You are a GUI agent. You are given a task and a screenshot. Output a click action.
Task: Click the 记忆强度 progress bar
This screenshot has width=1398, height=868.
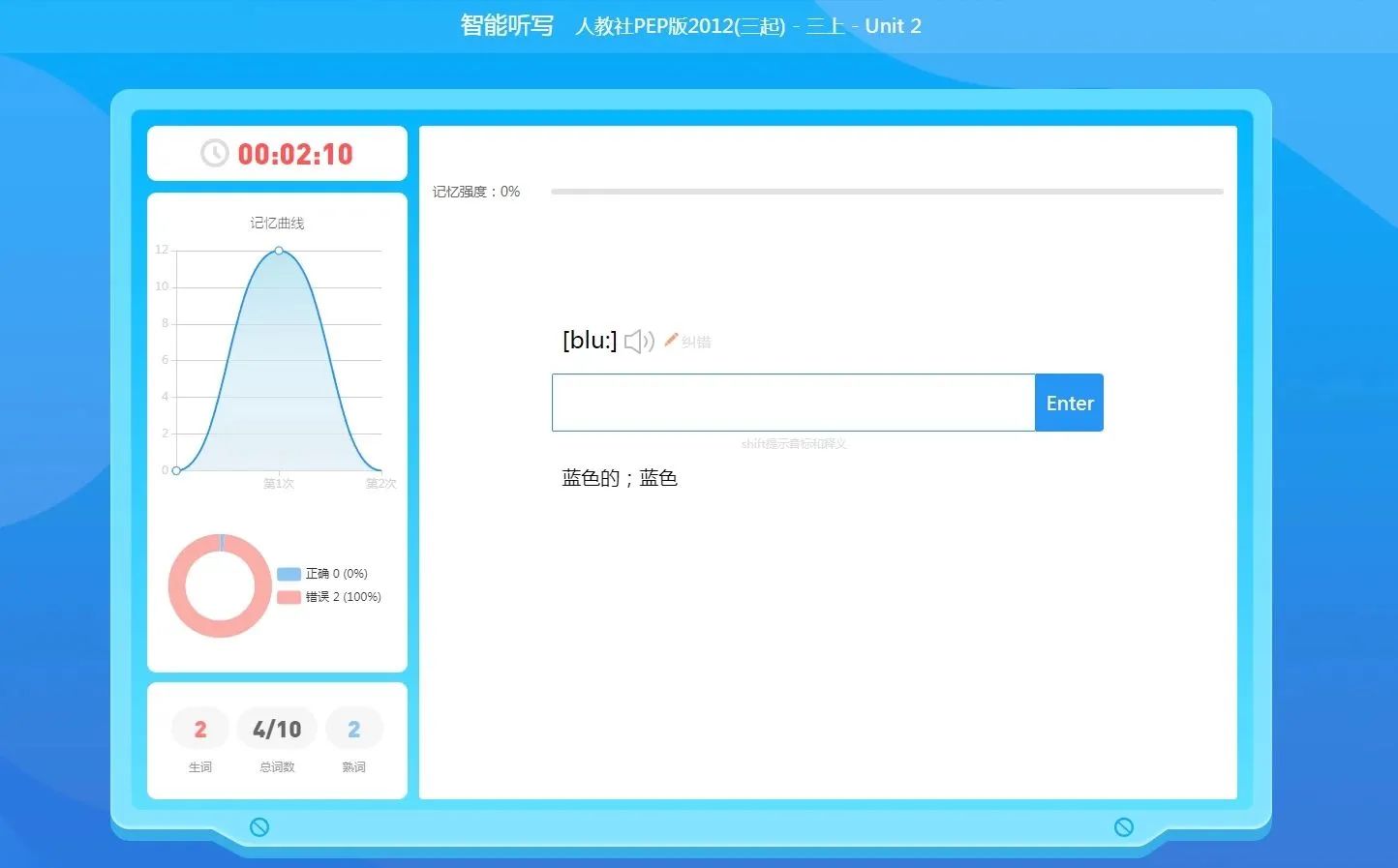pos(887,192)
